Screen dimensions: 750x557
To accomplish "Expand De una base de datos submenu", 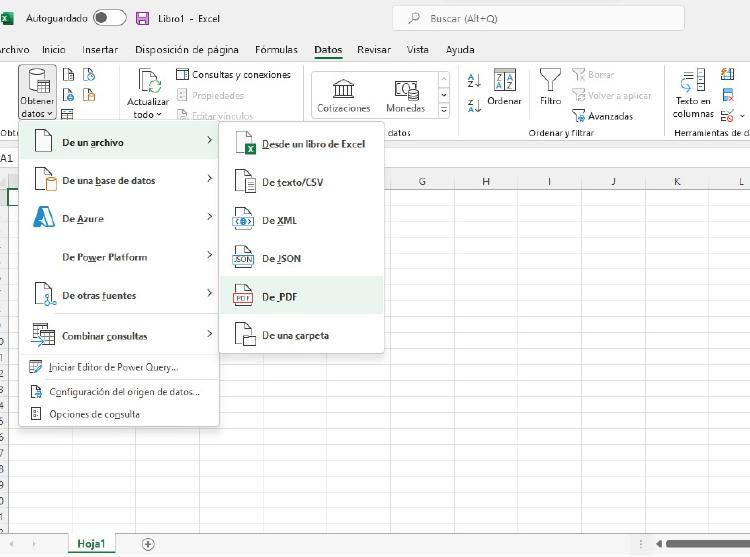I will coord(119,180).
